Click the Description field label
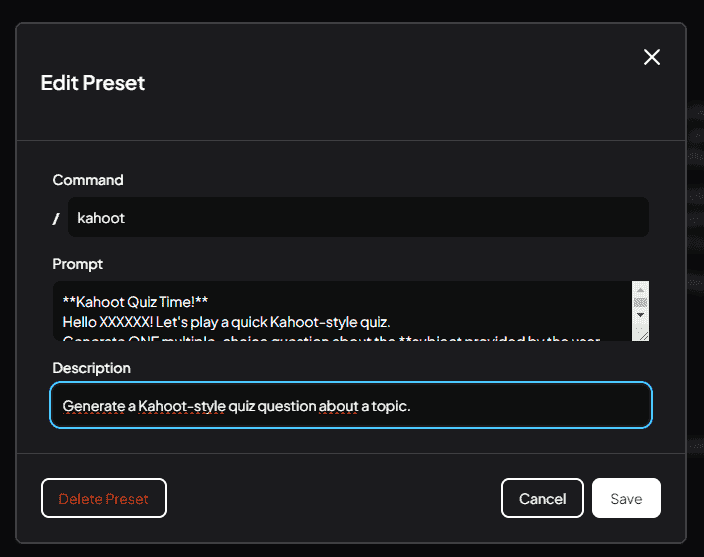Image resolution: width=704 pixels, height=557 pixels. (x=92, y=368)
